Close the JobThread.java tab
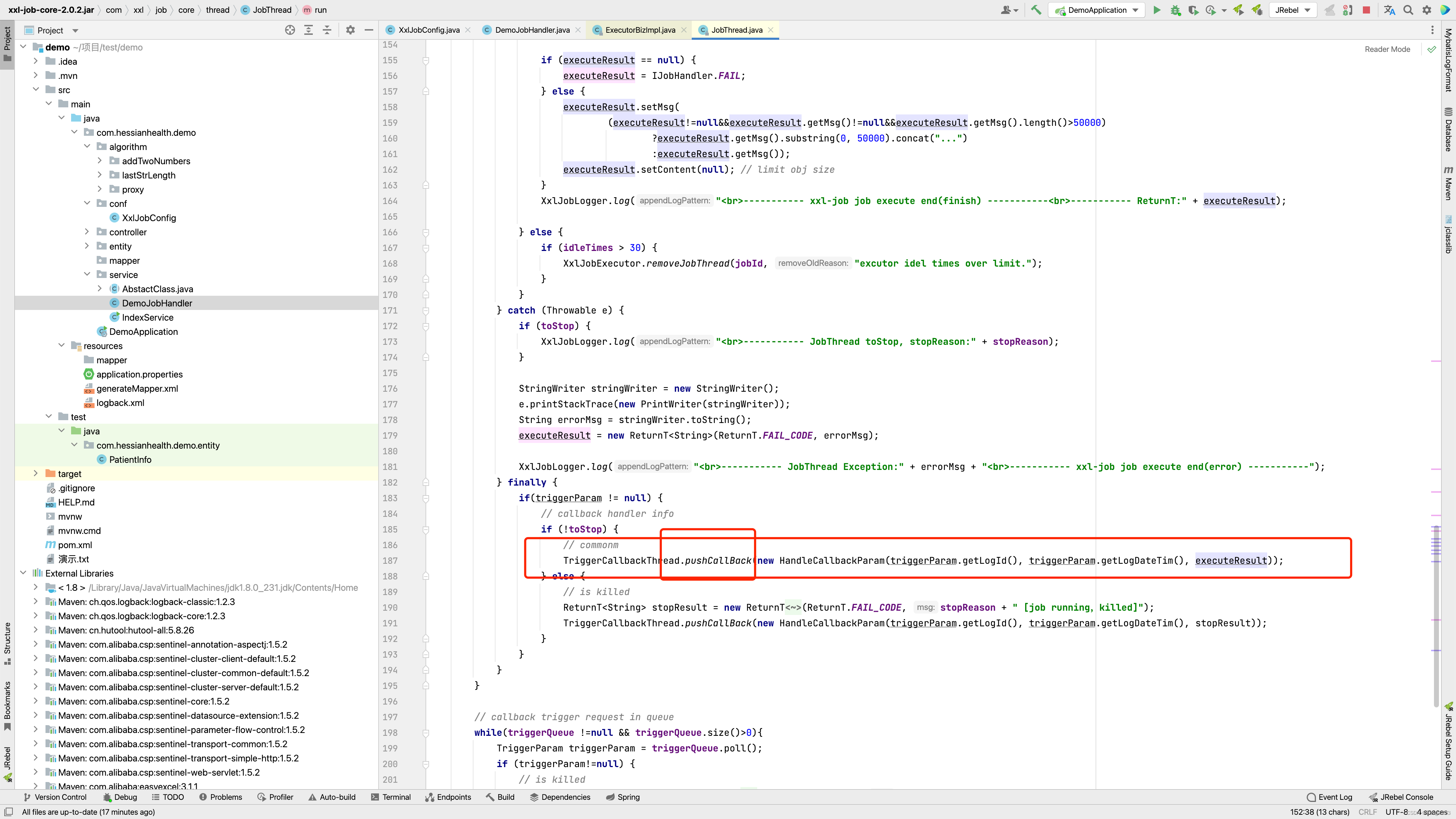This screenshot has width=1456, height=819. coord(770,30)
